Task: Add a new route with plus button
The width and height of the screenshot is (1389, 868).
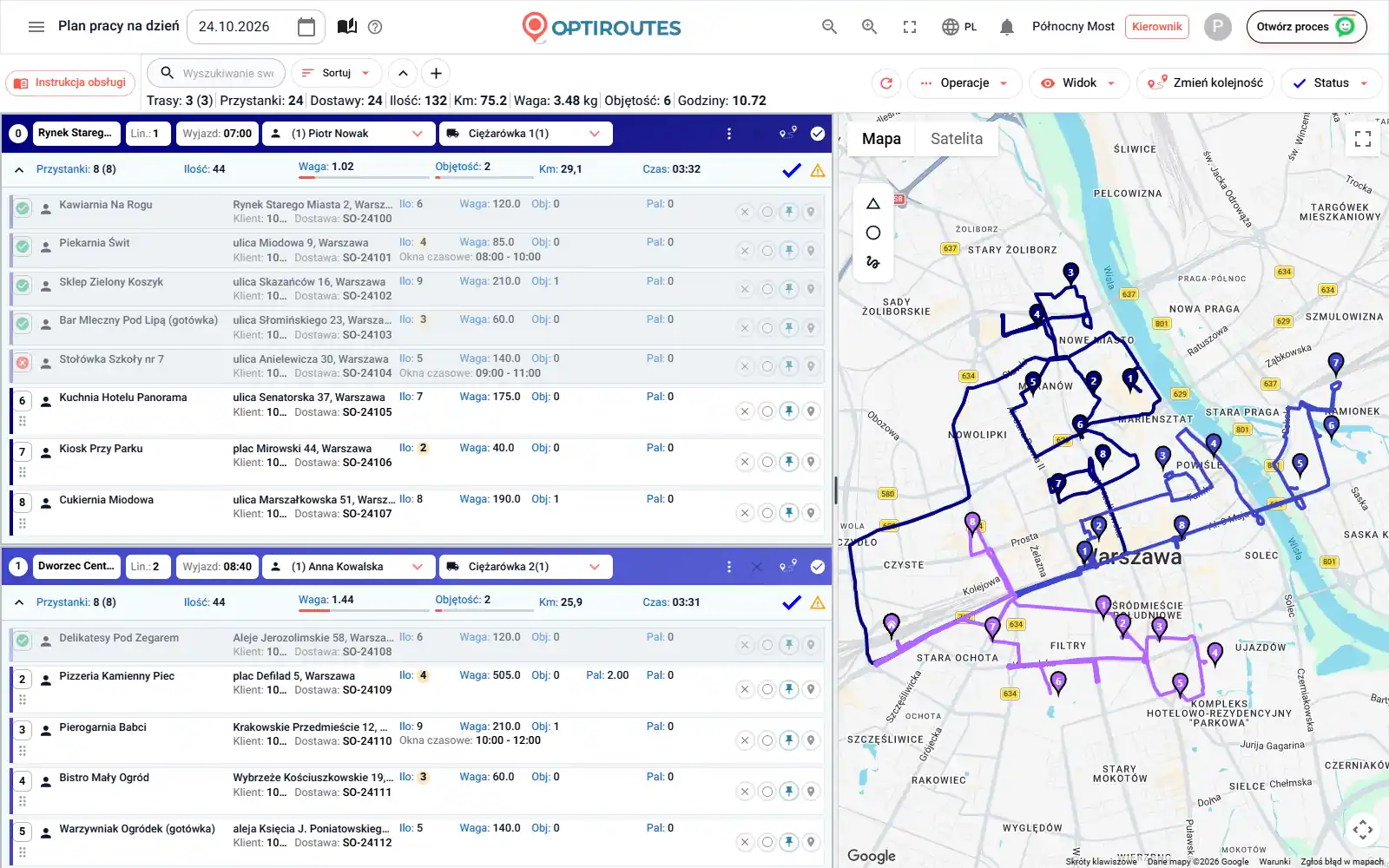Action: pyautogui.click(x=437, y=74)
